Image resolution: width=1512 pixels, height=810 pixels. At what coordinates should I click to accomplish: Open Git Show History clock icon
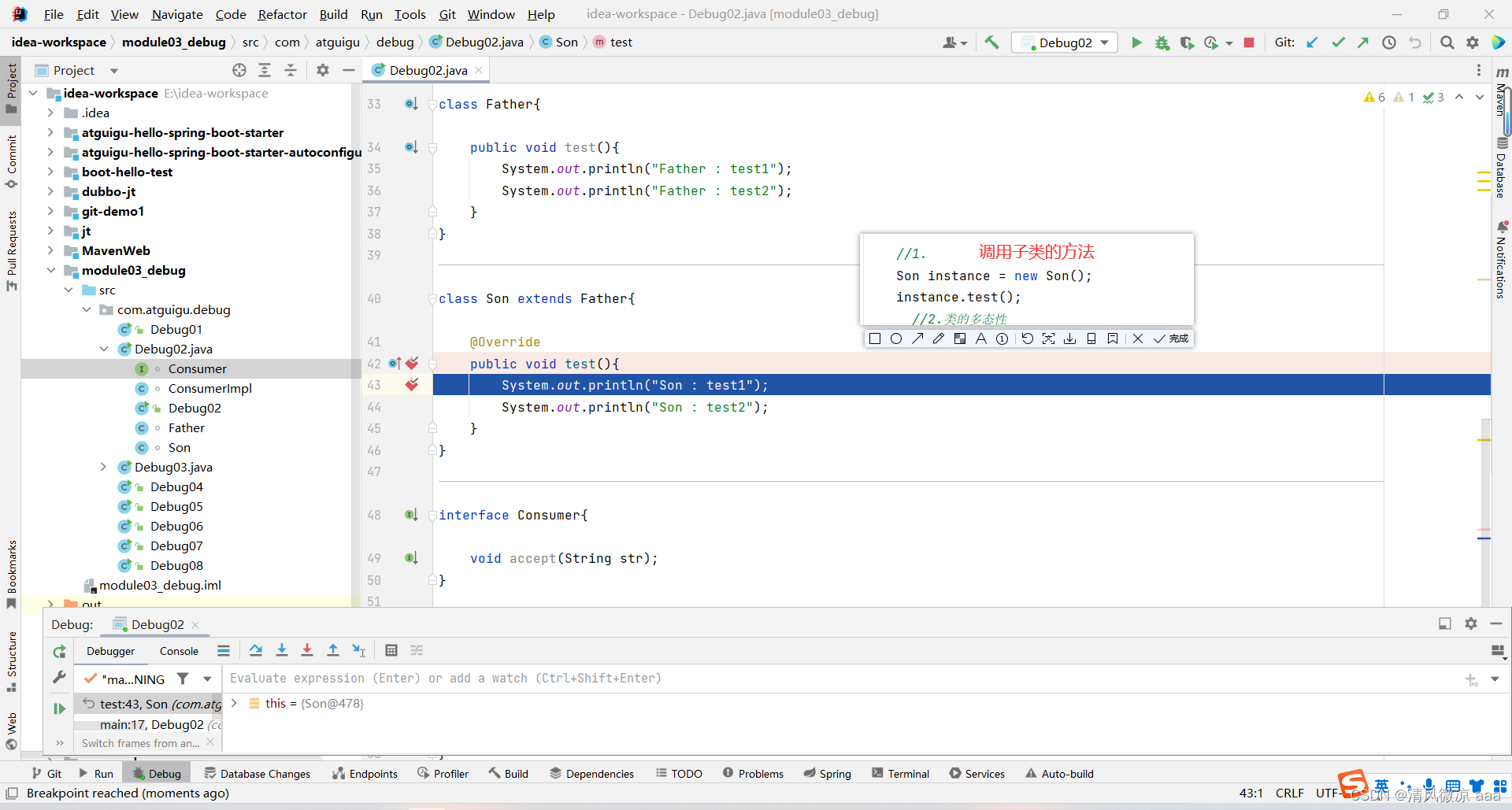pyautogui.click(x=1389, y=43)
